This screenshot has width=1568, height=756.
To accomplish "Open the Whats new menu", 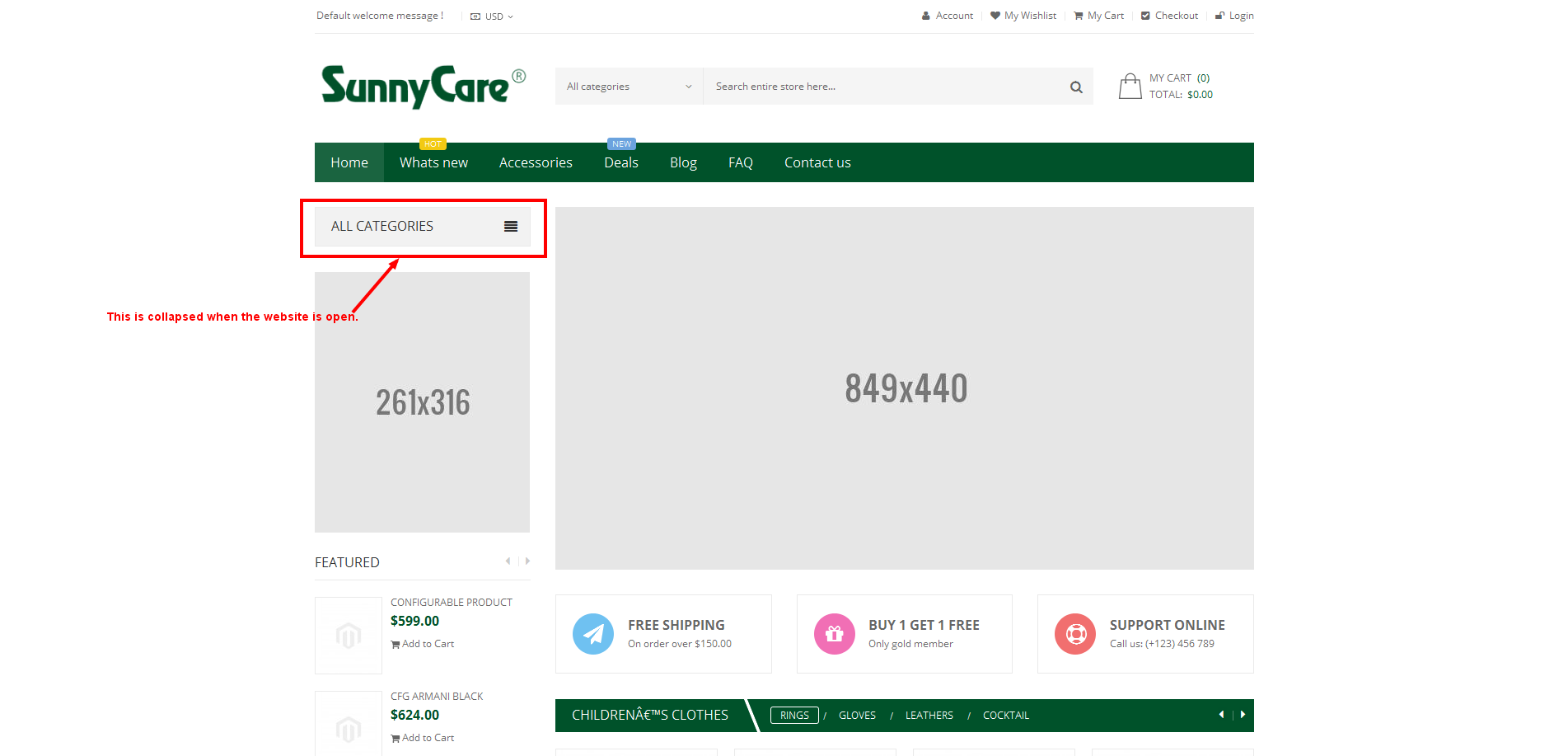I will click(433, 163).
